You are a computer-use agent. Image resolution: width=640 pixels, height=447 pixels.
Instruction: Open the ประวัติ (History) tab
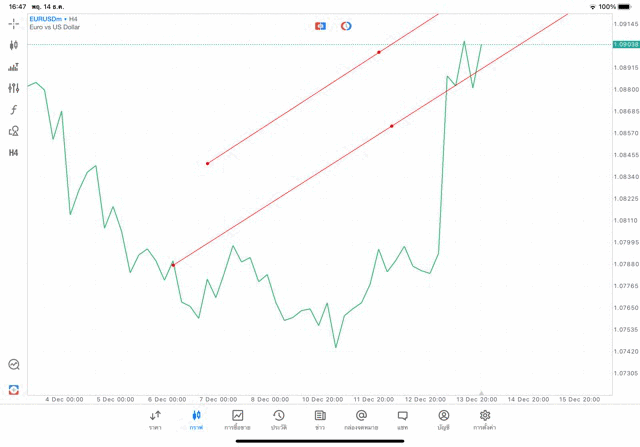tap(279, 420)
